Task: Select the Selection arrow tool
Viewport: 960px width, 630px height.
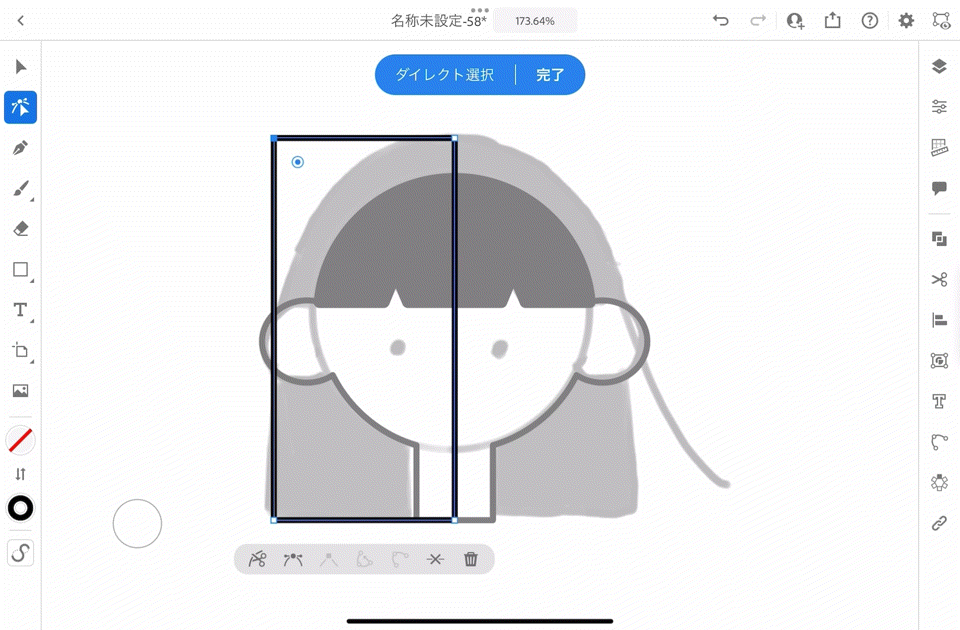Action: pyautogui.click(x=20, y=66)
